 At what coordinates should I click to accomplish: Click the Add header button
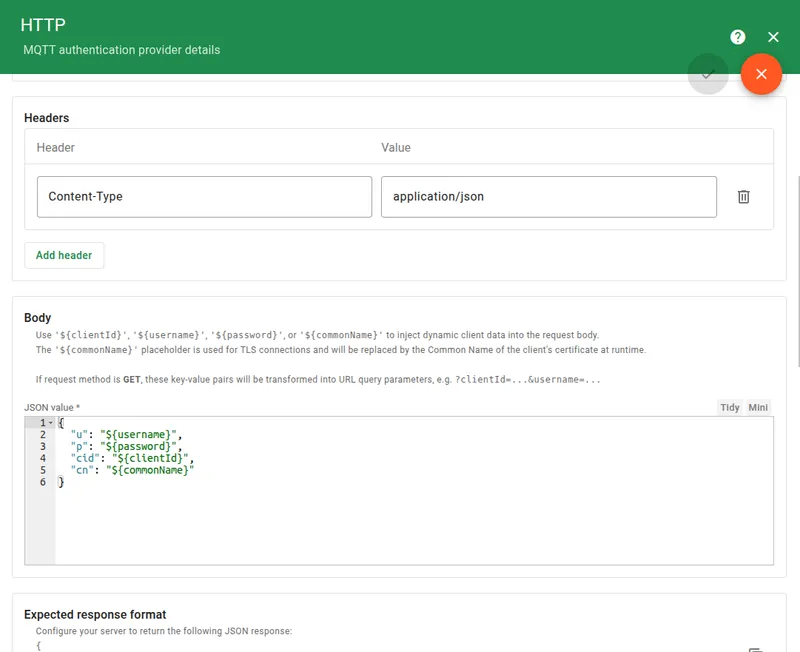64,255
